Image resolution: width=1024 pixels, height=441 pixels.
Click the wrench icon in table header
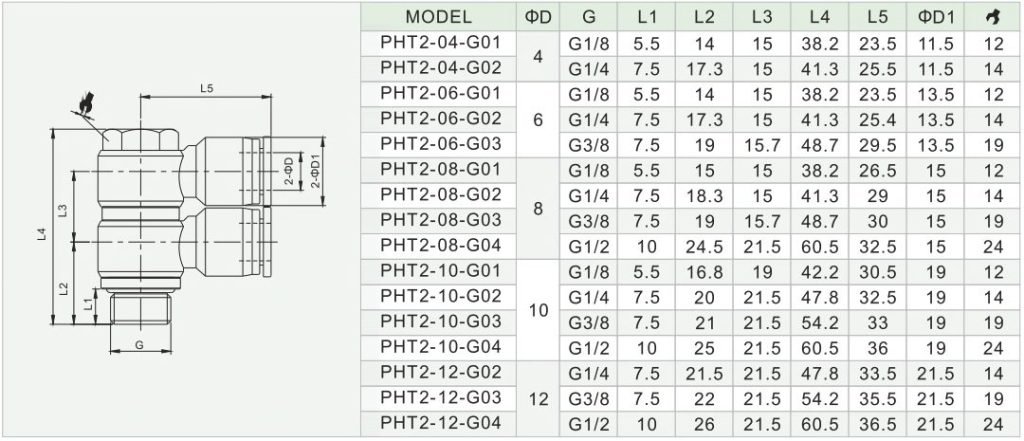[x=993, y=18]
